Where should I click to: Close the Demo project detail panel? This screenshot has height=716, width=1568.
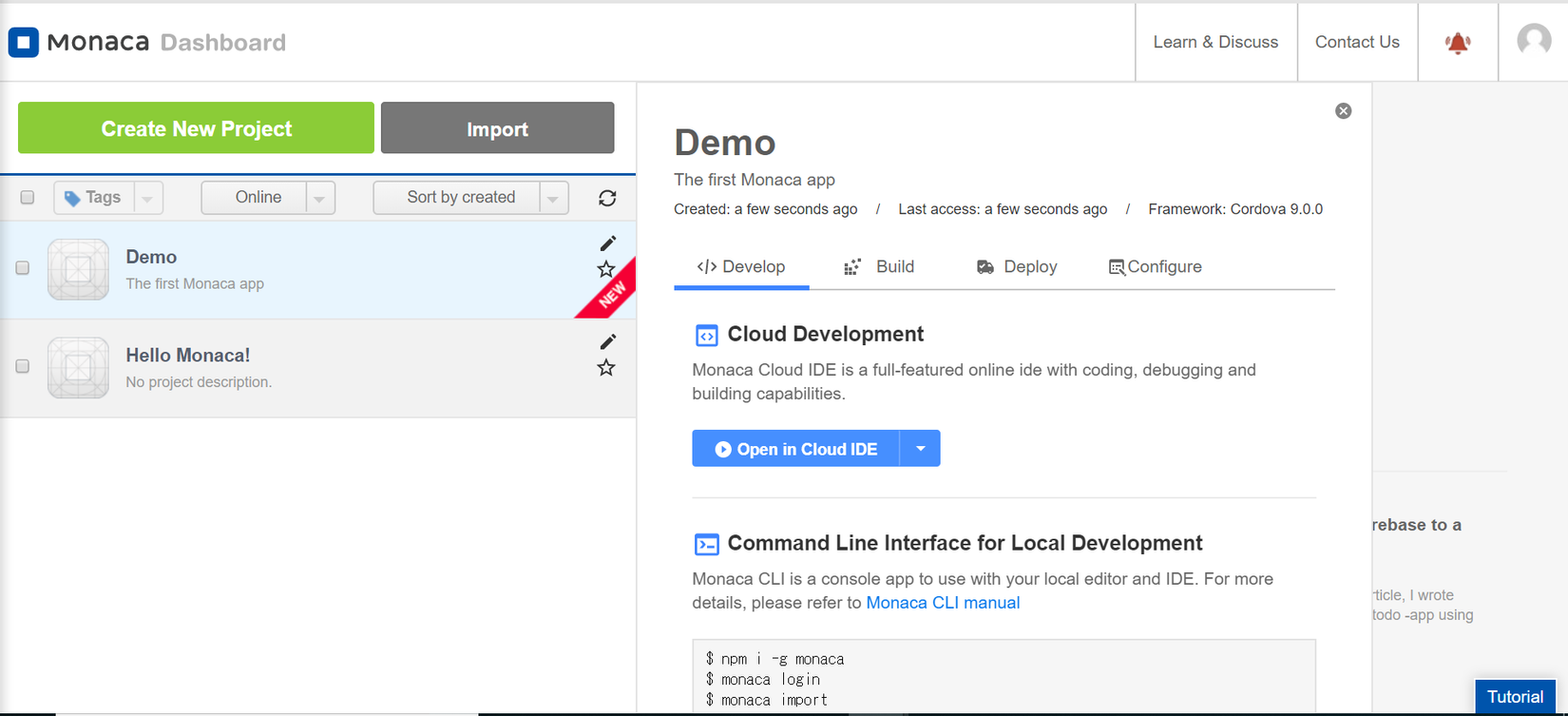tap(1343, 111)
